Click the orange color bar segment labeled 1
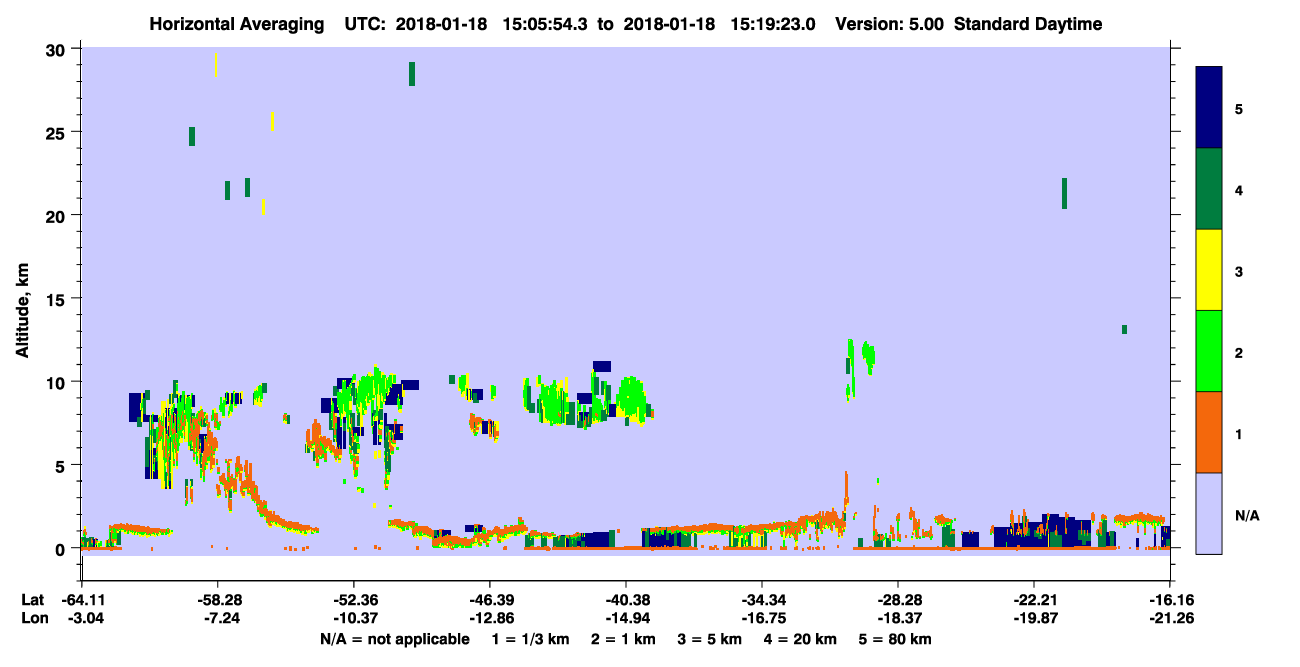Image resolution: width=1300 pixels, height=667 pixels. coord(1209,432)
